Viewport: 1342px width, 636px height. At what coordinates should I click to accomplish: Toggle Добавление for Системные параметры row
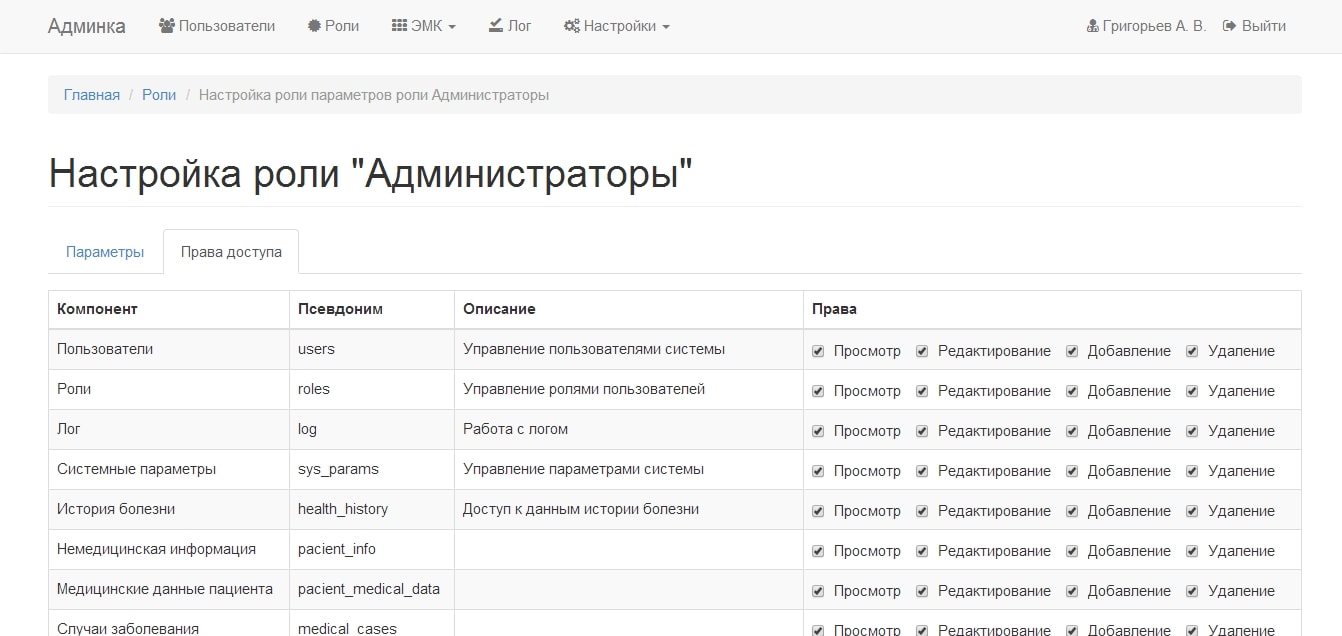[1072, 471]
